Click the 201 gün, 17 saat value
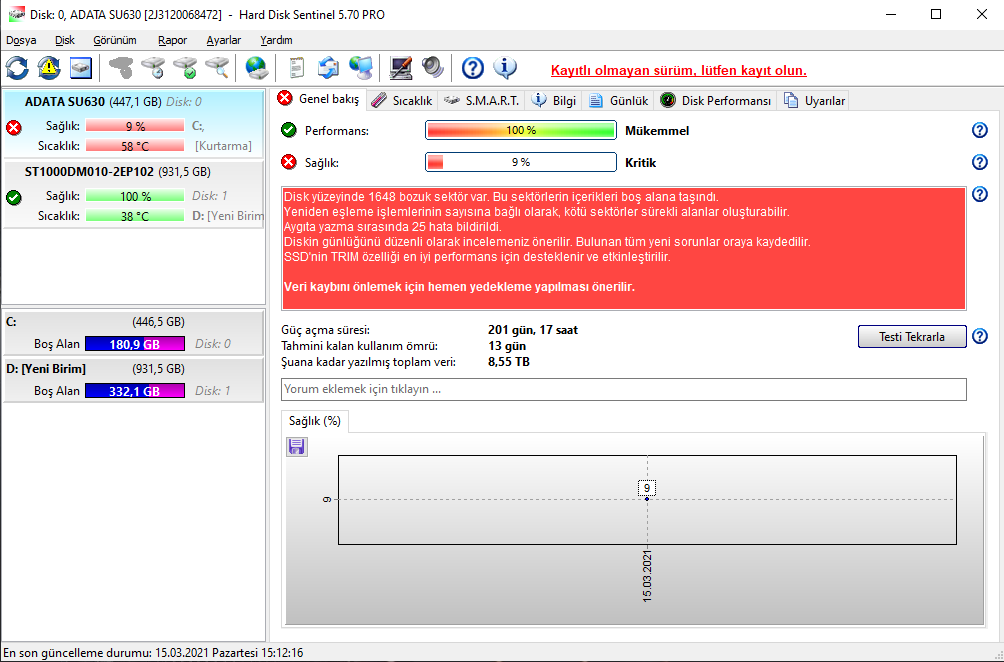 tap(533, 330)
